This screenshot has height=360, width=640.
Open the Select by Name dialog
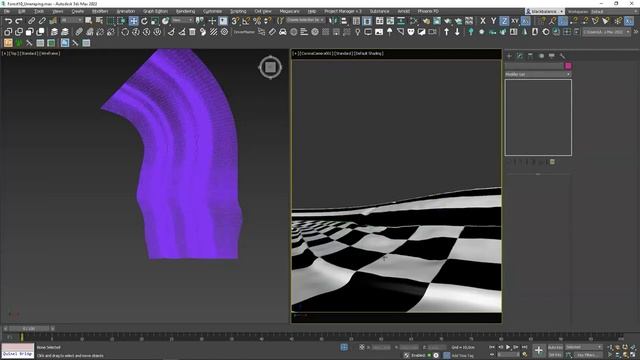tap(99, 21)
